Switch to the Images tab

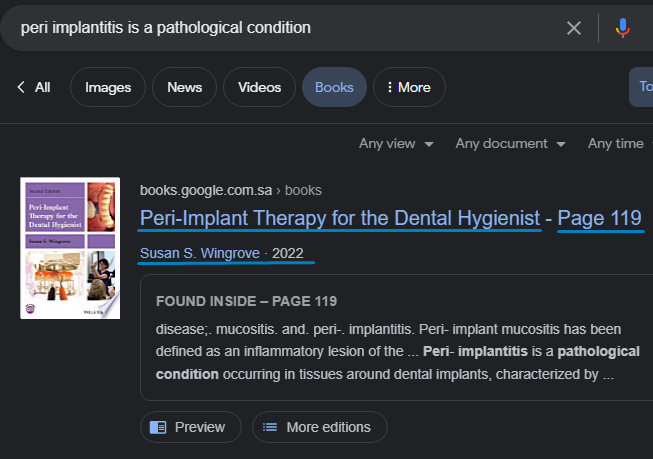pos(108,87)
